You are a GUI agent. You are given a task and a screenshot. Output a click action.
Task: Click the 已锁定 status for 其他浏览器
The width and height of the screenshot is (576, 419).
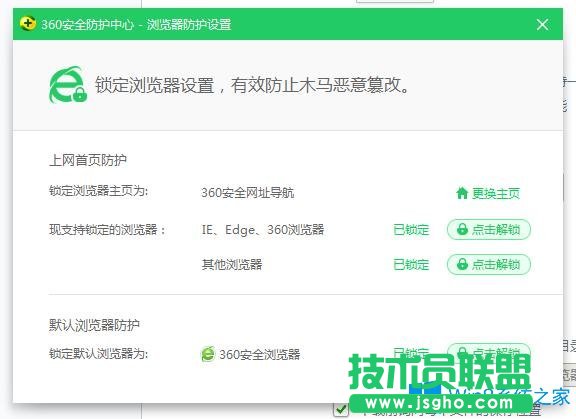411,264
